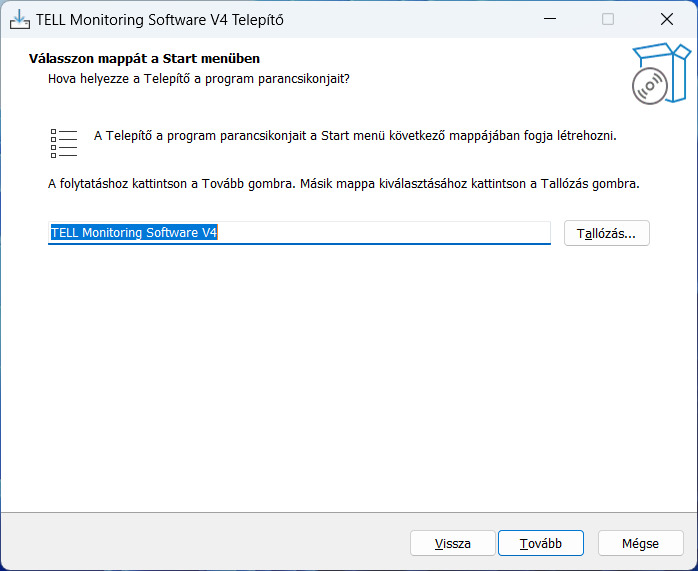Click the title text TELL Monitoring Software V4 Telepítő

point(159,20)
